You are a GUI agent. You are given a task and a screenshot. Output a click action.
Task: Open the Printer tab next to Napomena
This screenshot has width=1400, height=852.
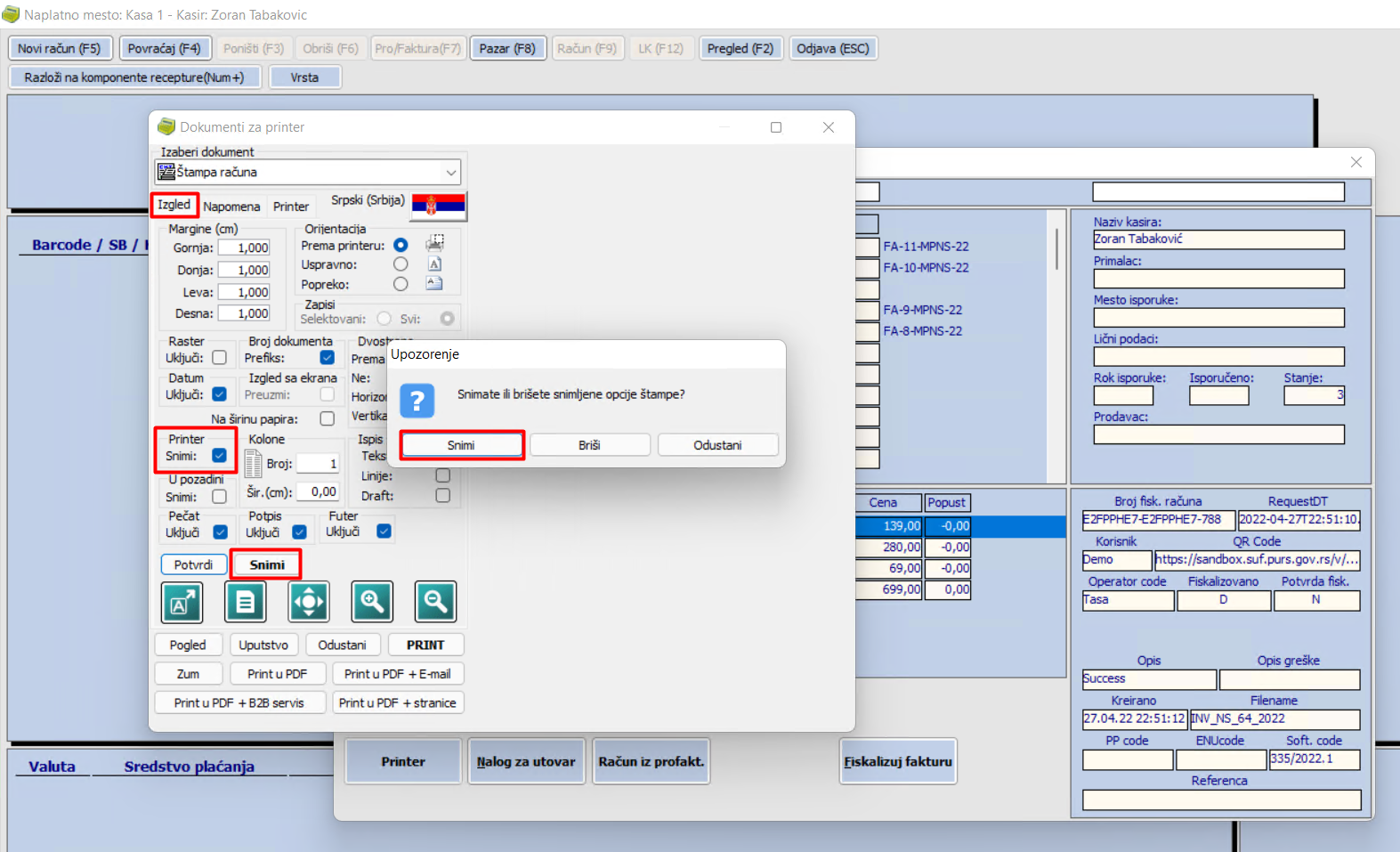pos(291,207)
